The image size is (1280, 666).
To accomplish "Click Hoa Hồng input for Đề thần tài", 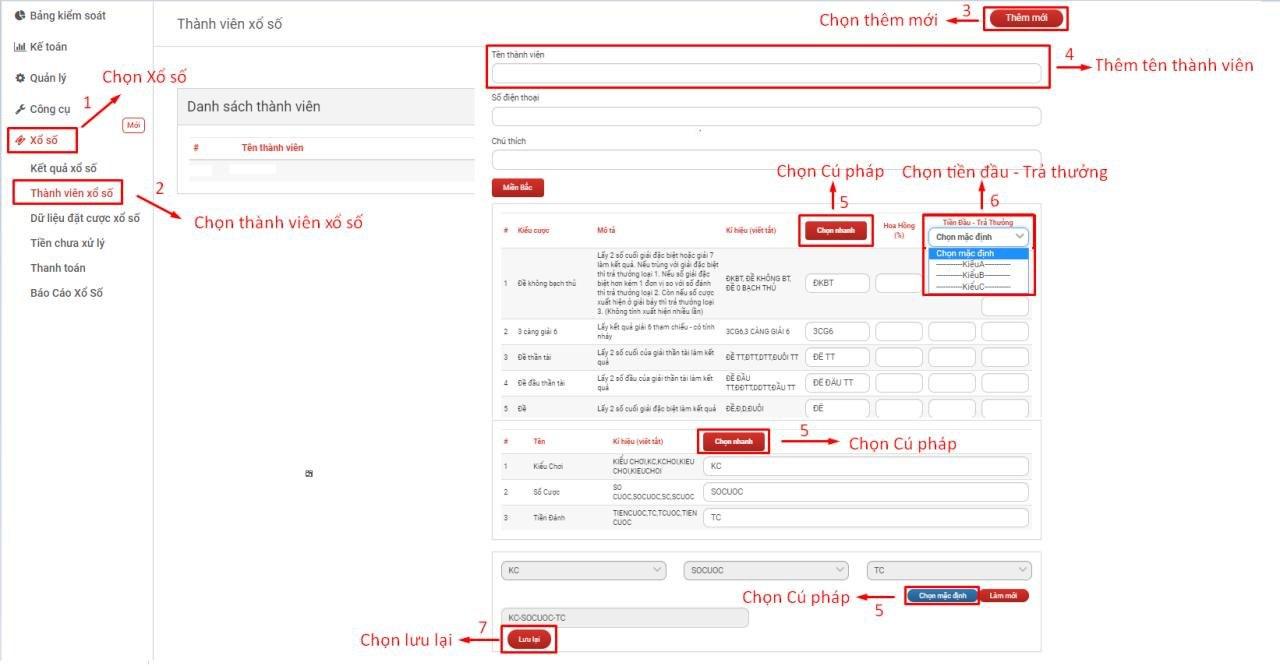I will click(899, 356).
